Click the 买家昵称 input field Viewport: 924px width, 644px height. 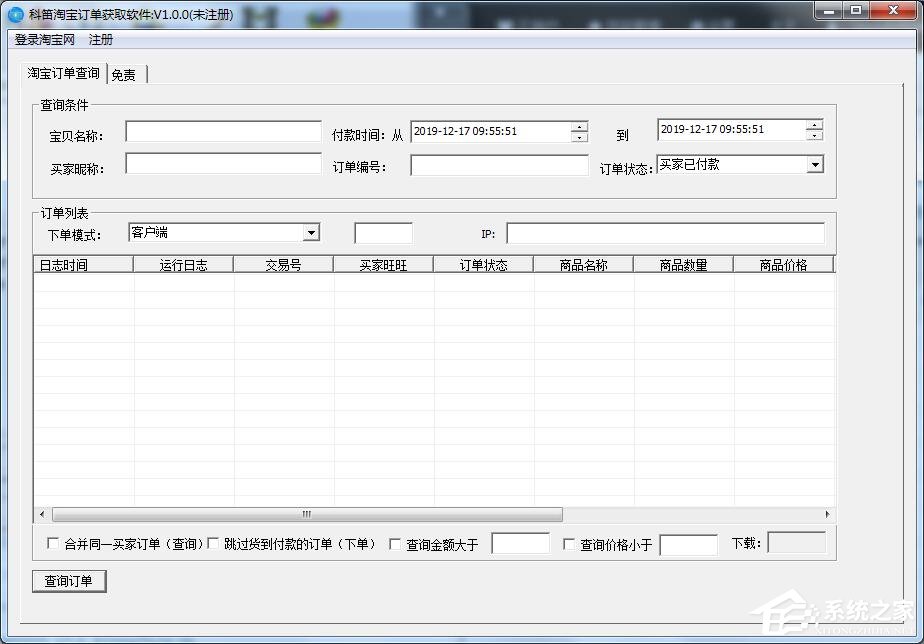(x=223, y=164)
